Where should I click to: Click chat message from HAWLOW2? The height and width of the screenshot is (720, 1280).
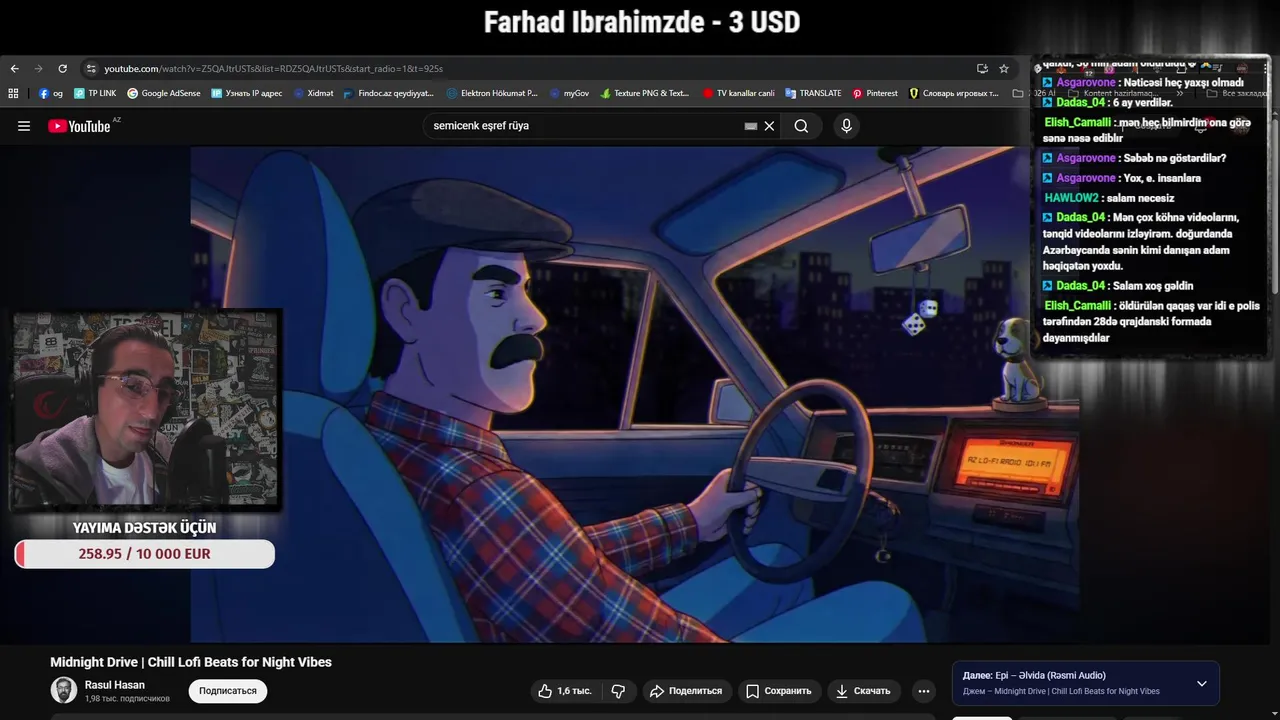(x=1109, y=198)
